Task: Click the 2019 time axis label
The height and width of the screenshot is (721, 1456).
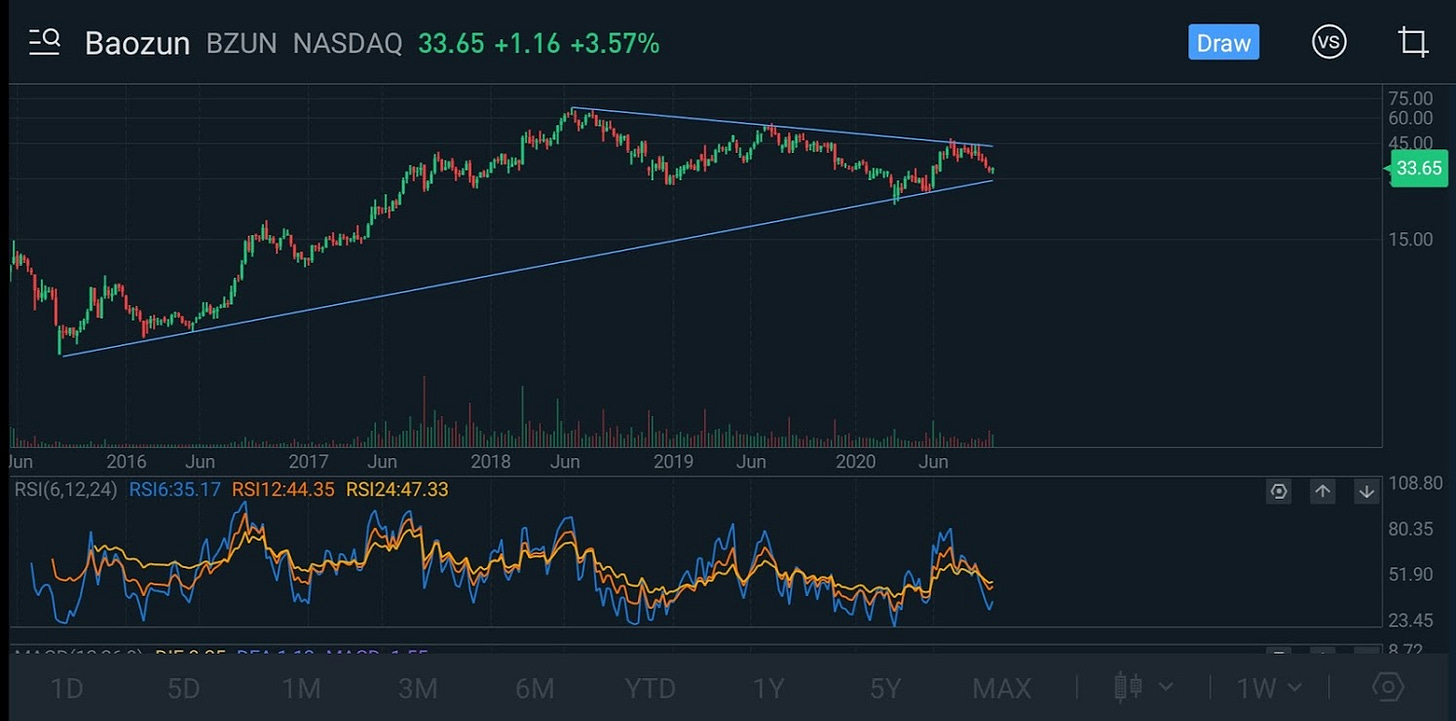Action: click(673, 462)
